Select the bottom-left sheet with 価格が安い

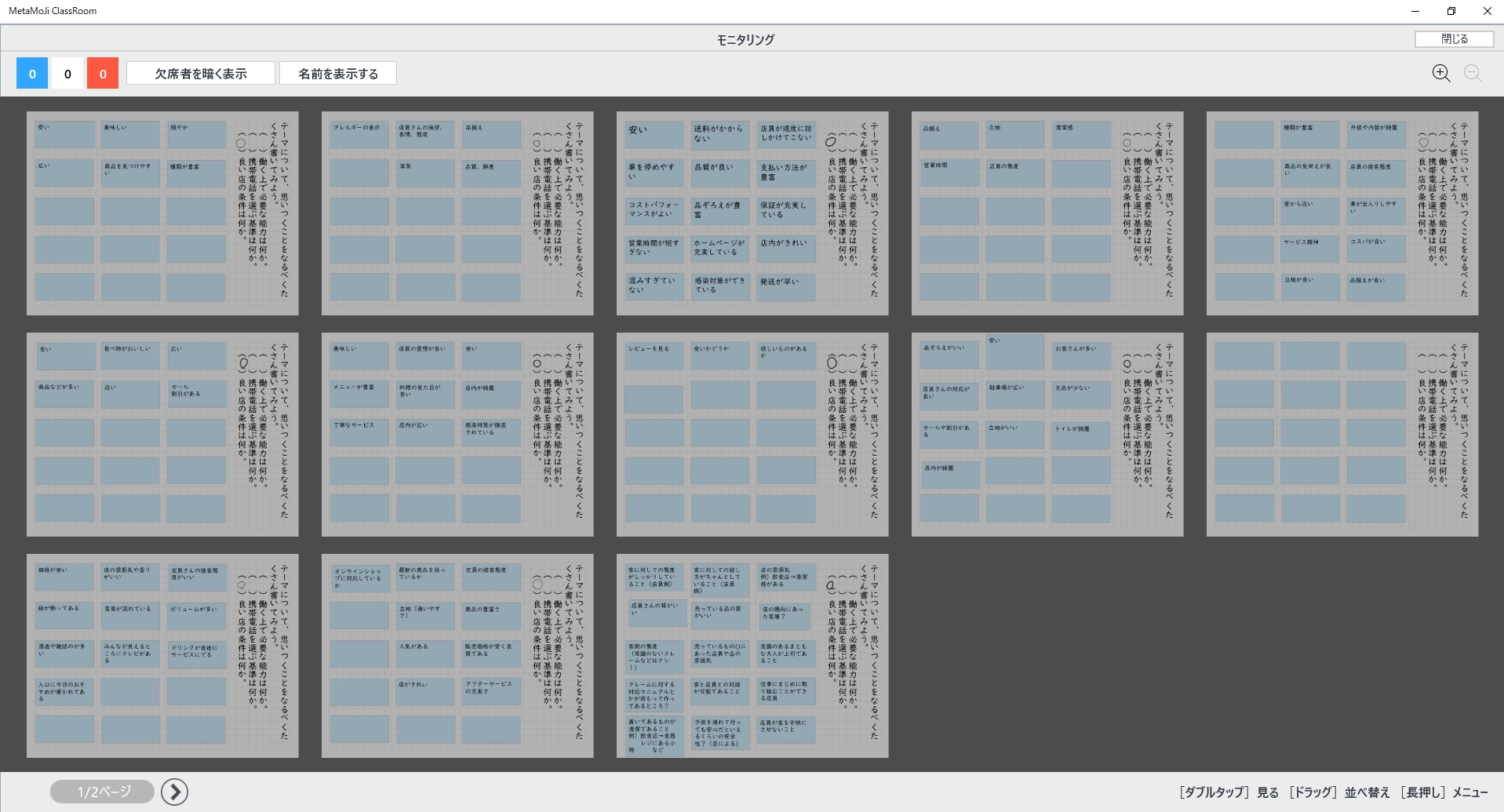(162, 656)
